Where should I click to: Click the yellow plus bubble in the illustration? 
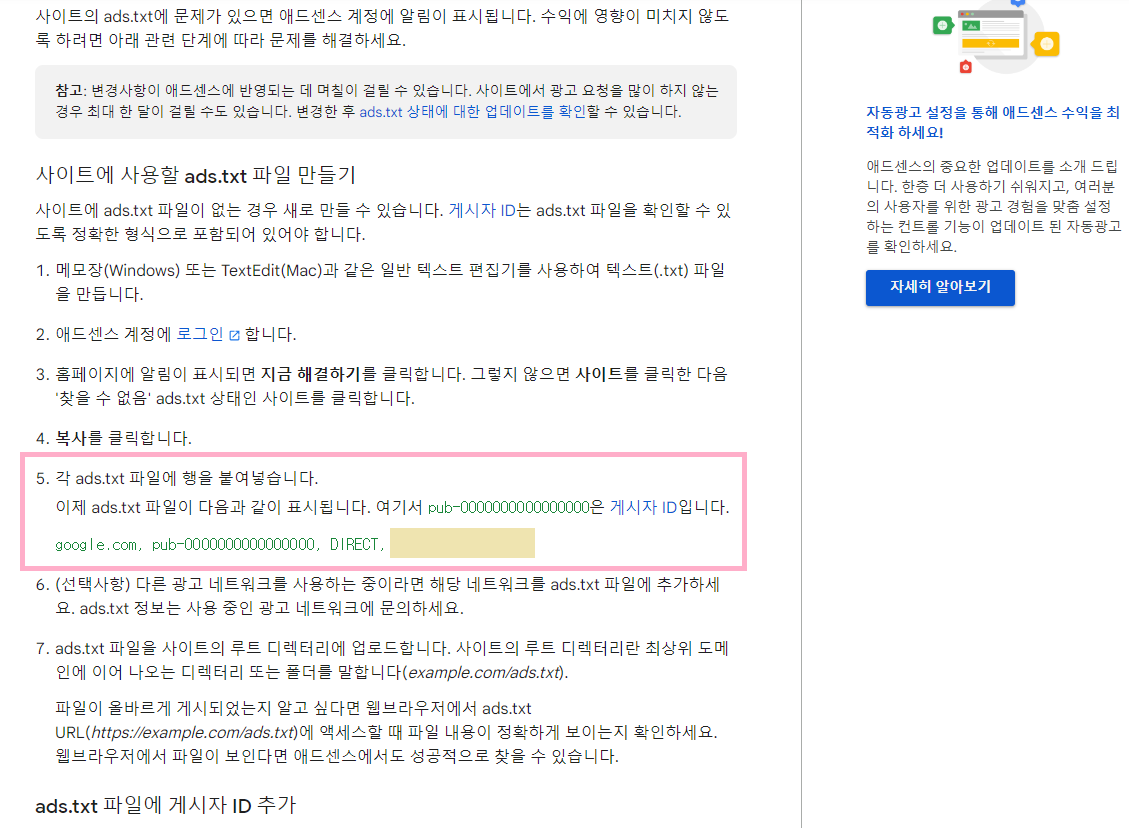point(1046,44)
